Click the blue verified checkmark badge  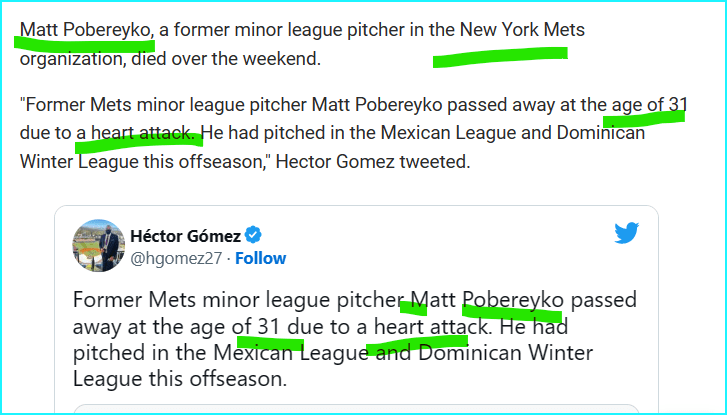pos(254,236)
